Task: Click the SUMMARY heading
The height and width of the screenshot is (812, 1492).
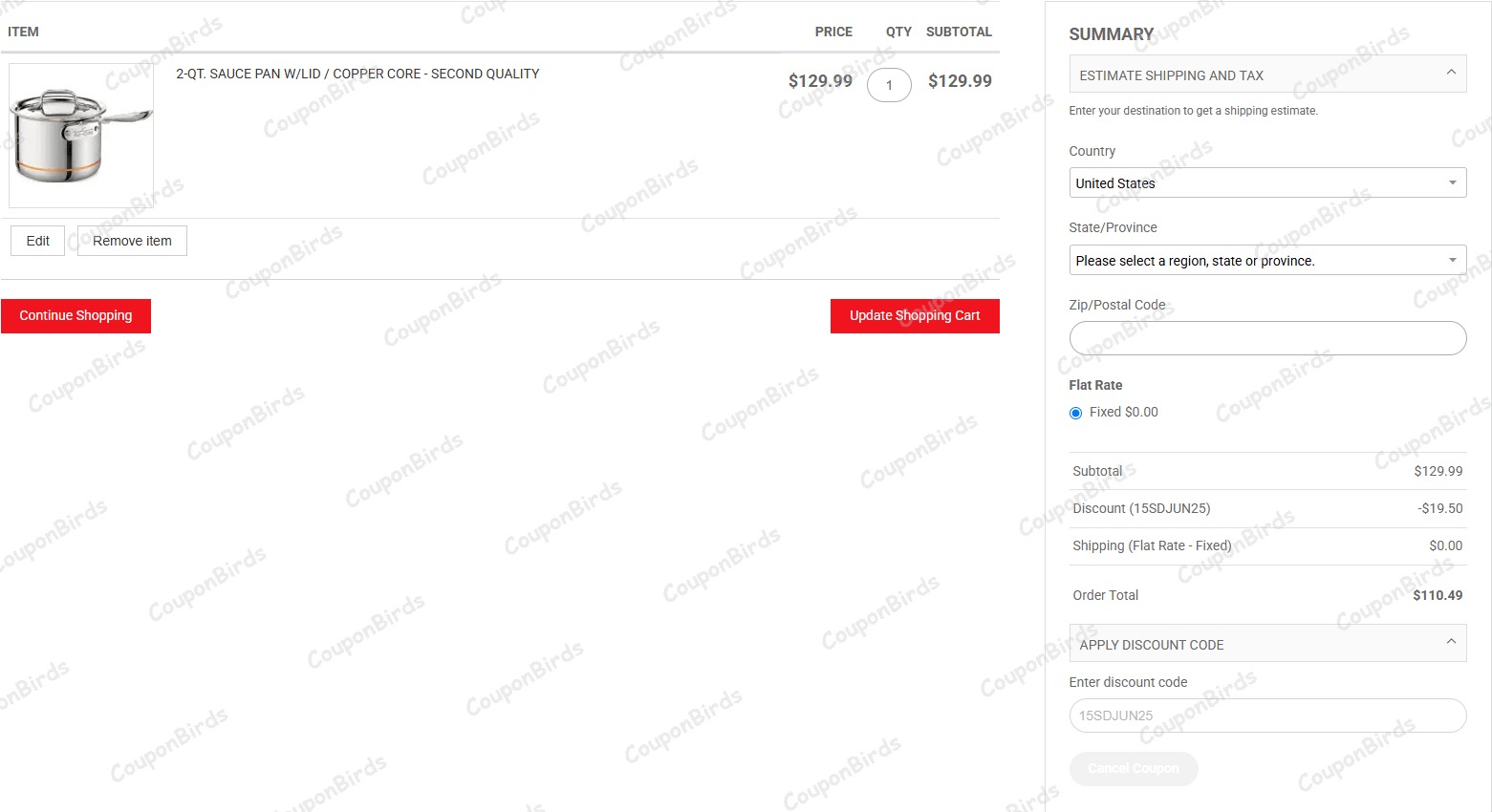Action: (1112, 34)
